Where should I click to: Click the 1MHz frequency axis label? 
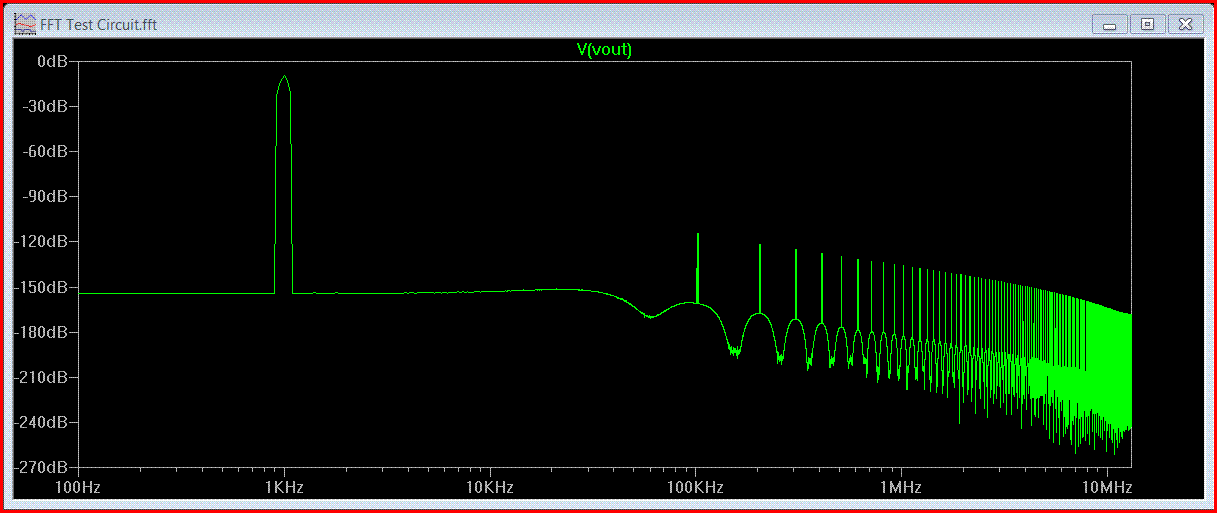[901, 487]
